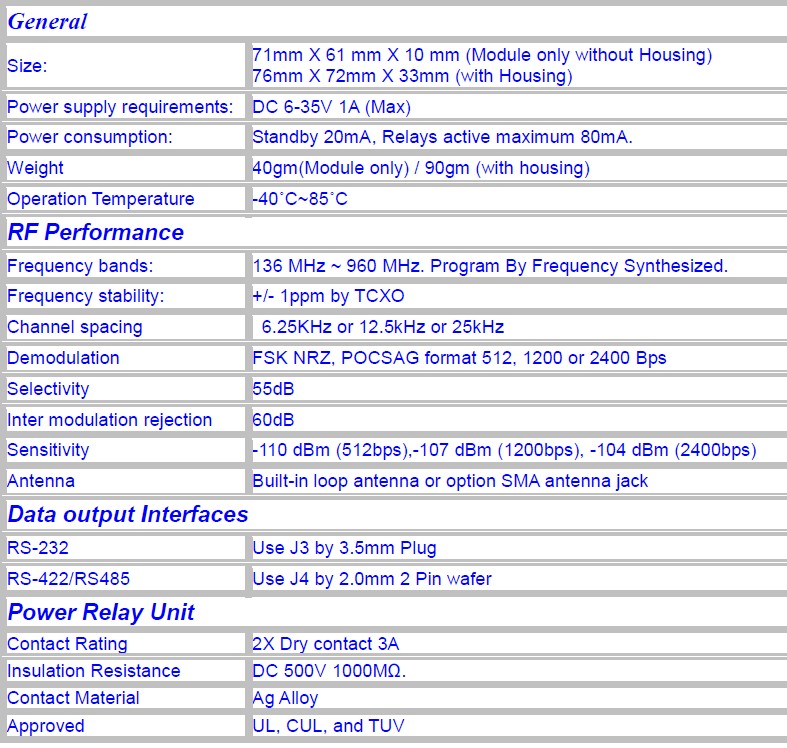Click the 'Frequency bands:' label
Image resolution: width=787 pixels, height=748 pixels.
click(x=80, y=266)
